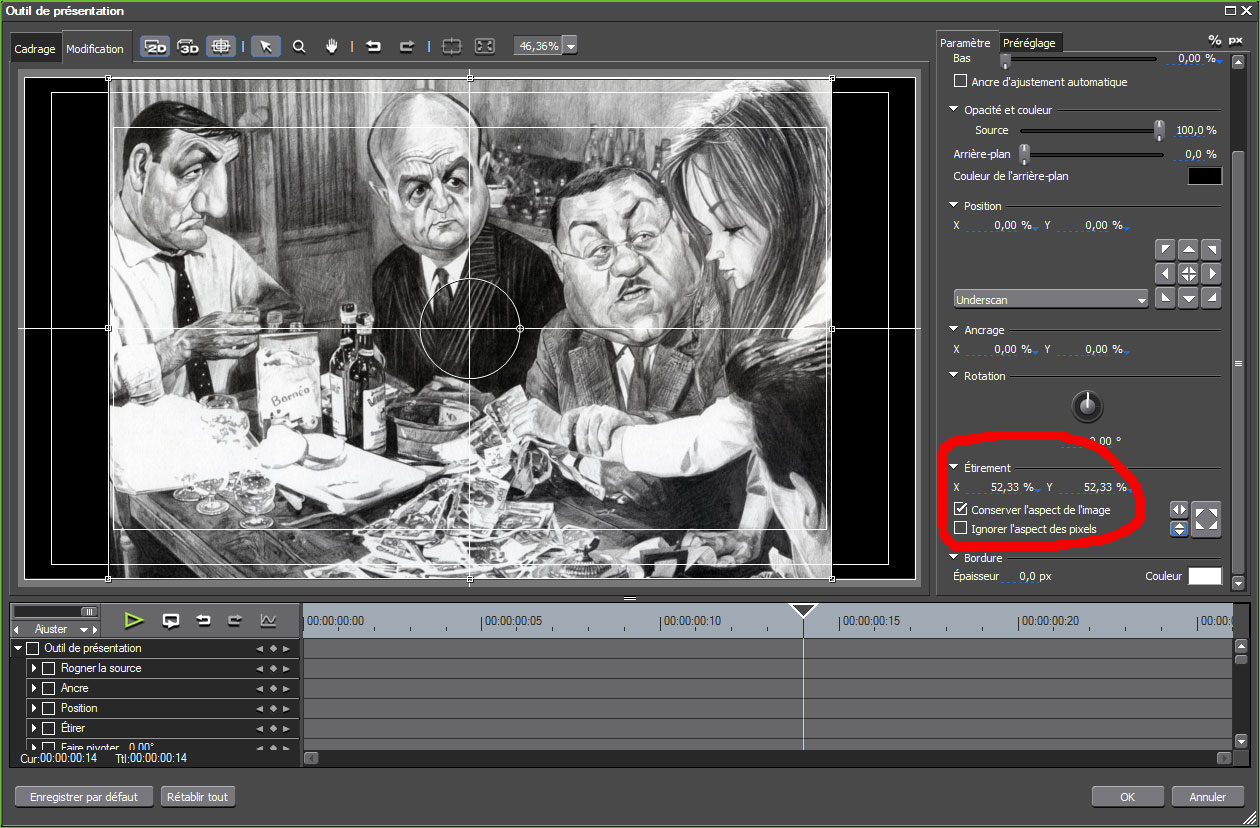The image size is (1260, 828).
Task: Select the Modification tab
Action: pos(95,48)
